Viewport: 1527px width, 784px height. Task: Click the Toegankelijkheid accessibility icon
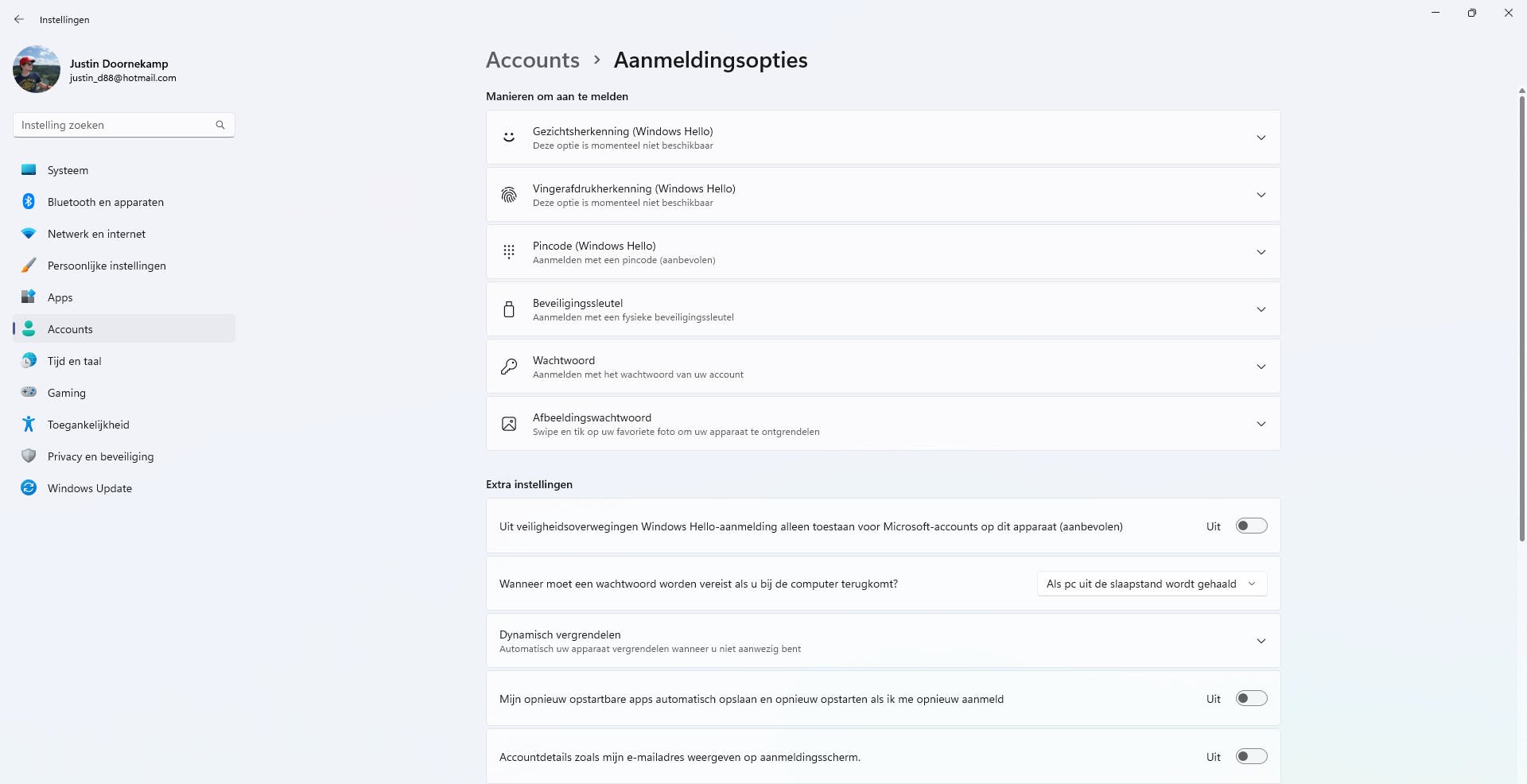[x=29, y=425]
